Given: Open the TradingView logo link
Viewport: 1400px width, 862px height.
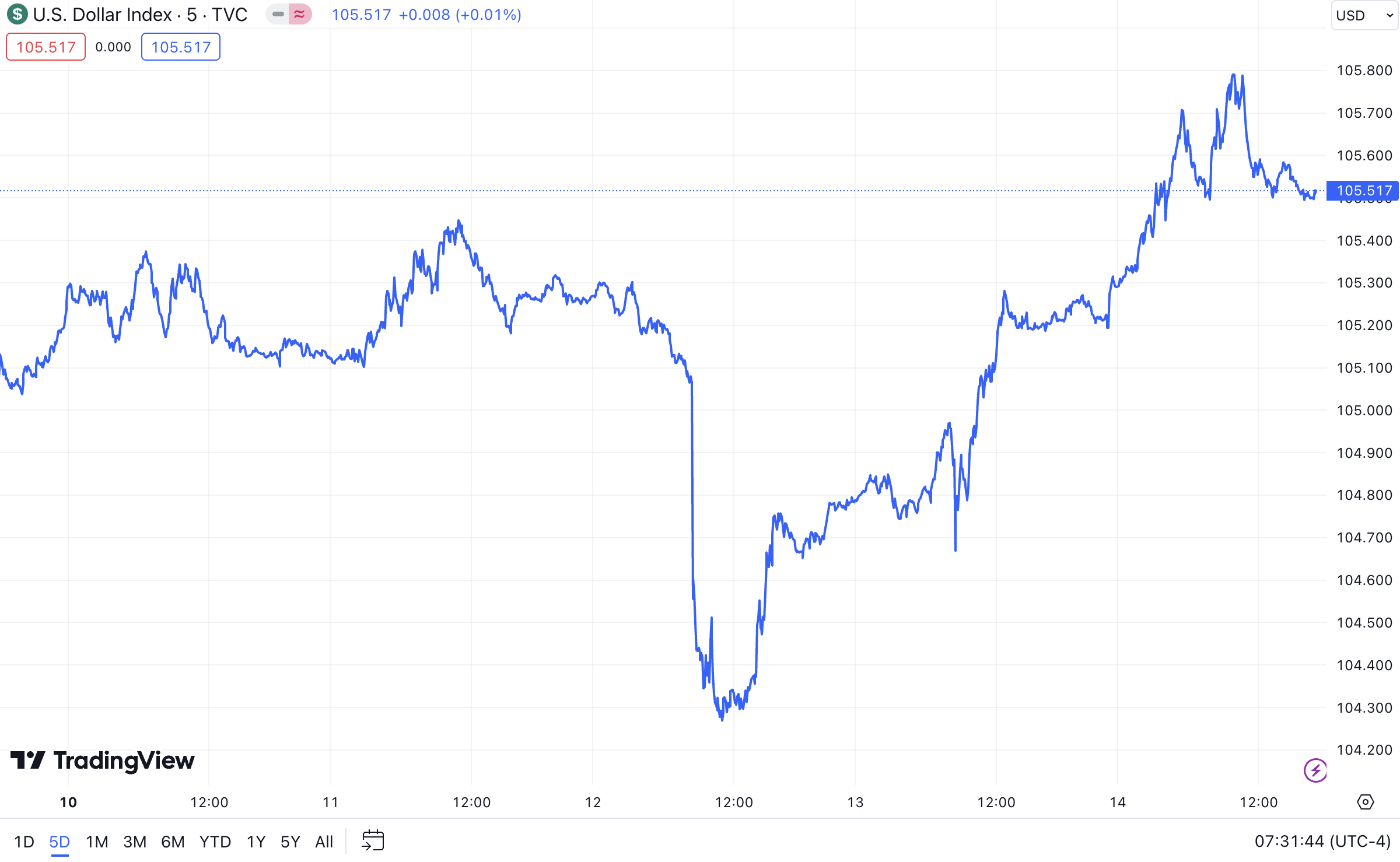Looking at the screenshot, I should 103,761.
